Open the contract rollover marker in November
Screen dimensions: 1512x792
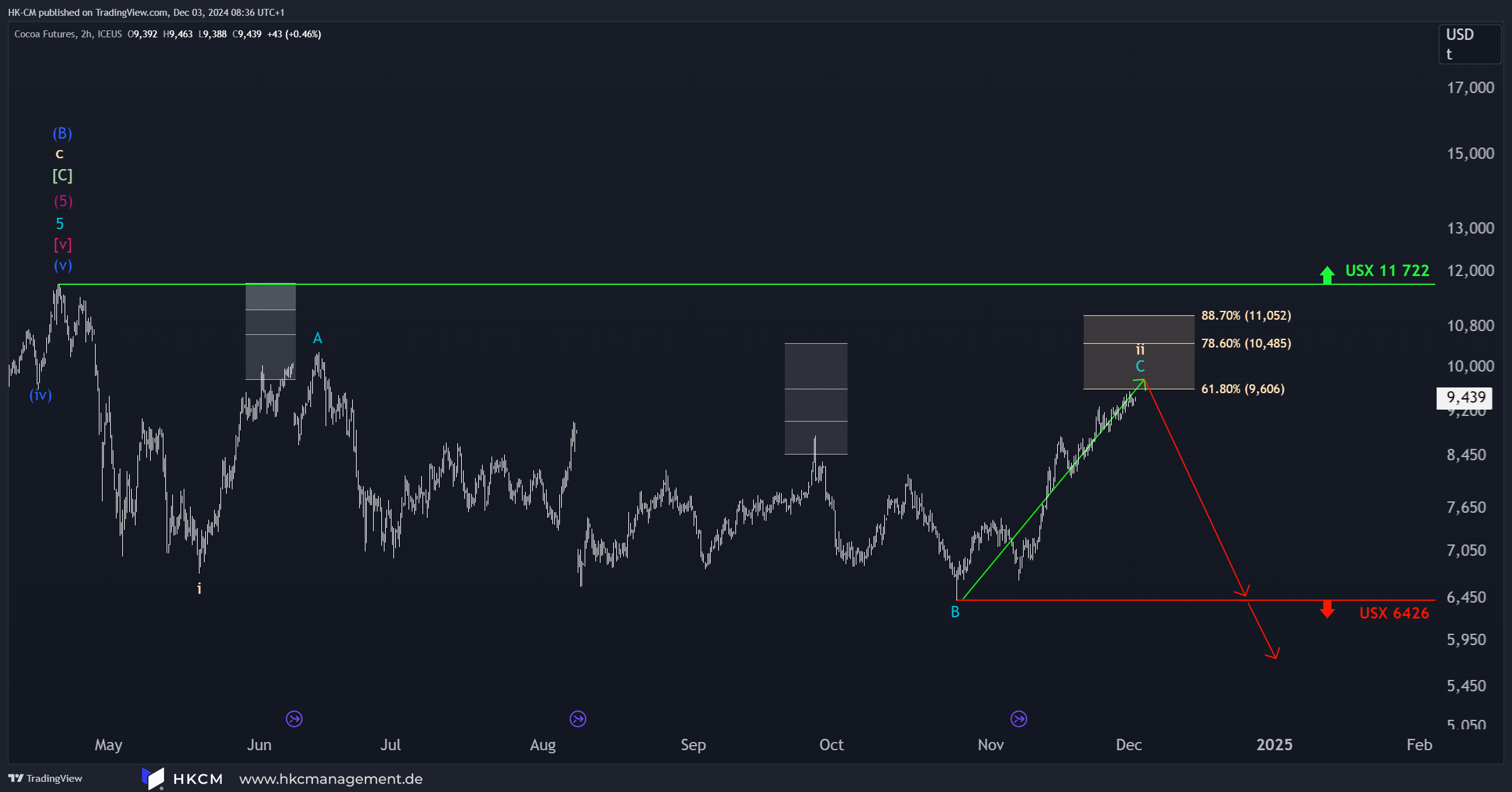[1019, 719]
